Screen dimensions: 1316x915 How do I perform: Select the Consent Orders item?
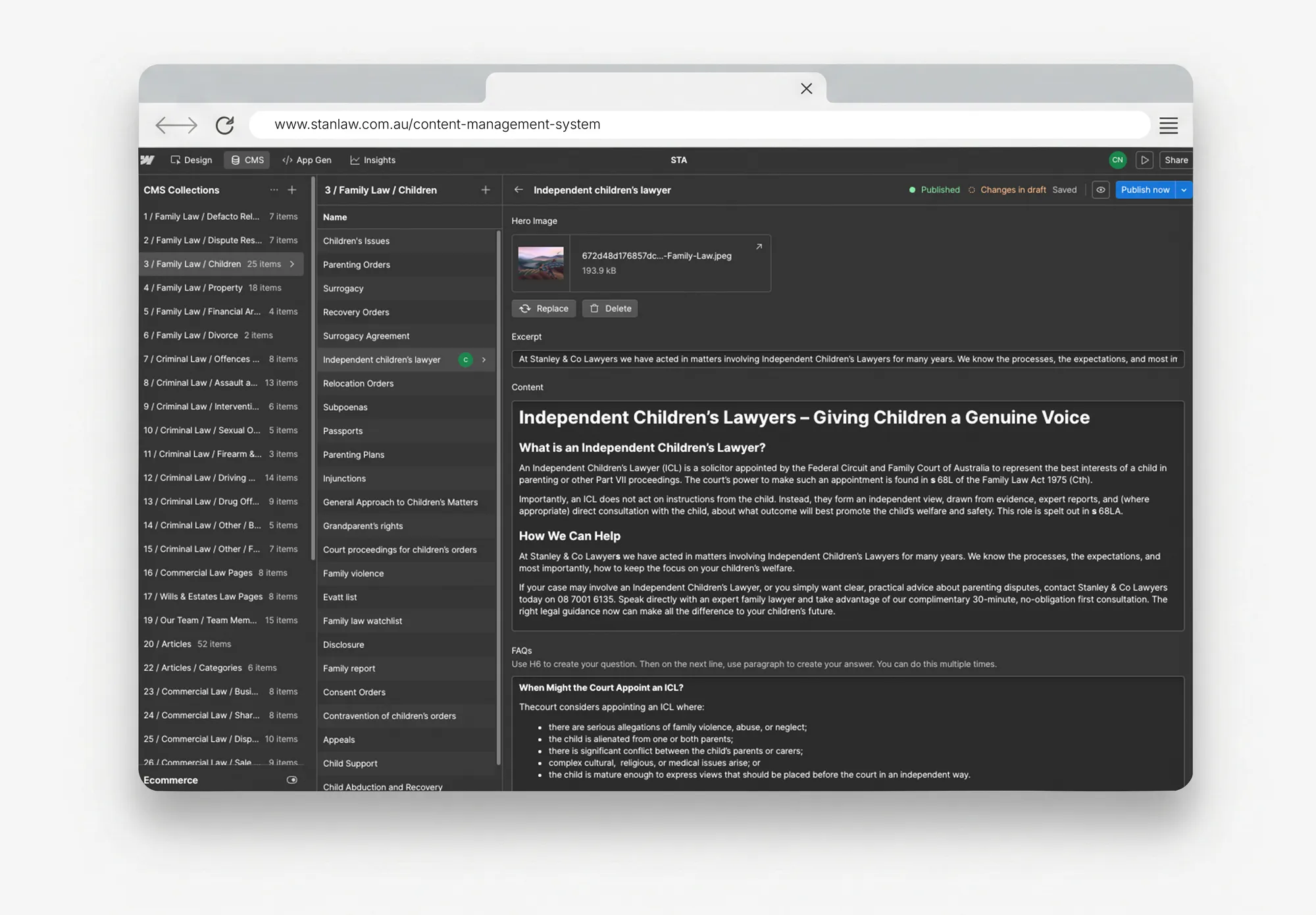[x=406, y=692]
